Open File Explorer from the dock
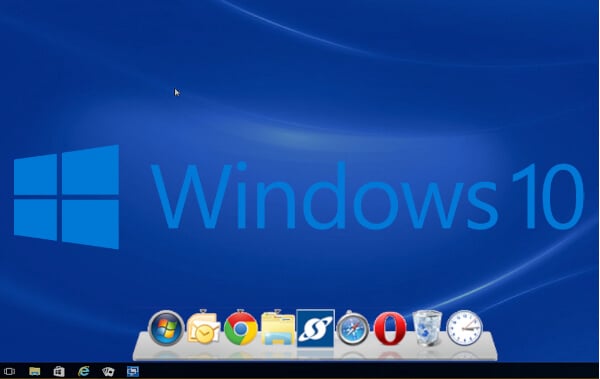 (x=278, y=328)
